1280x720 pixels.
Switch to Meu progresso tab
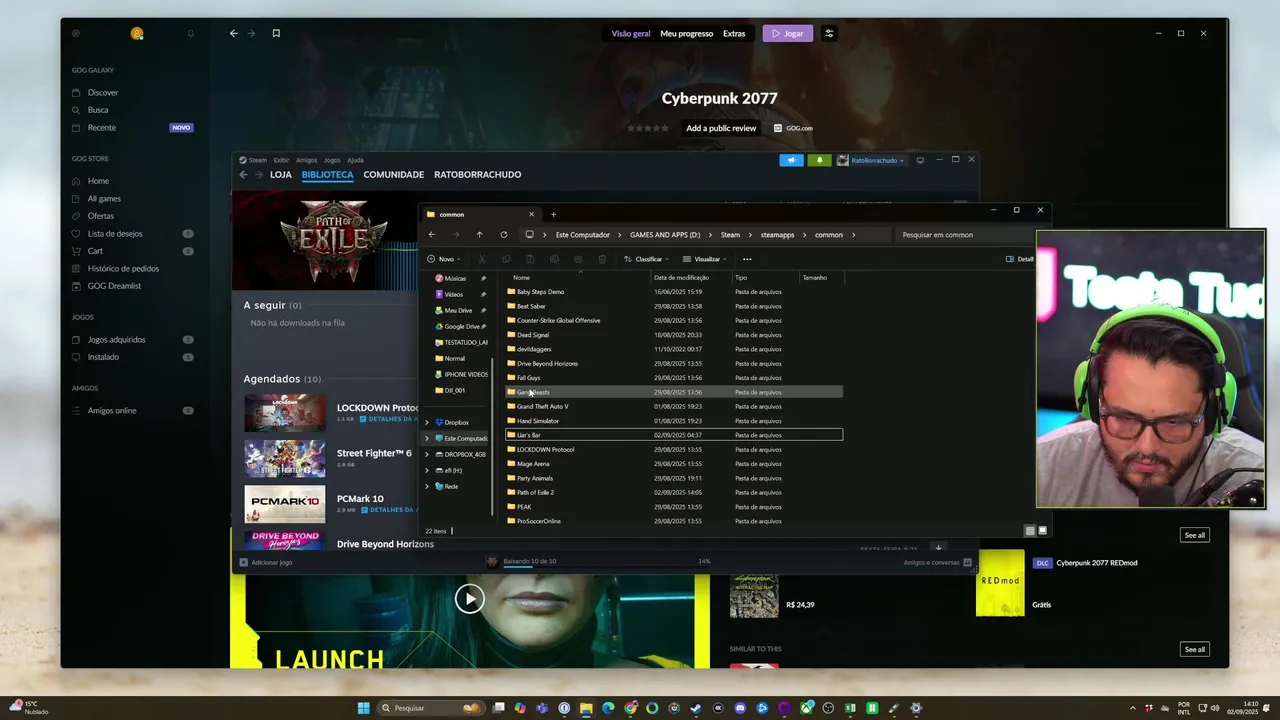click(686, 33)
